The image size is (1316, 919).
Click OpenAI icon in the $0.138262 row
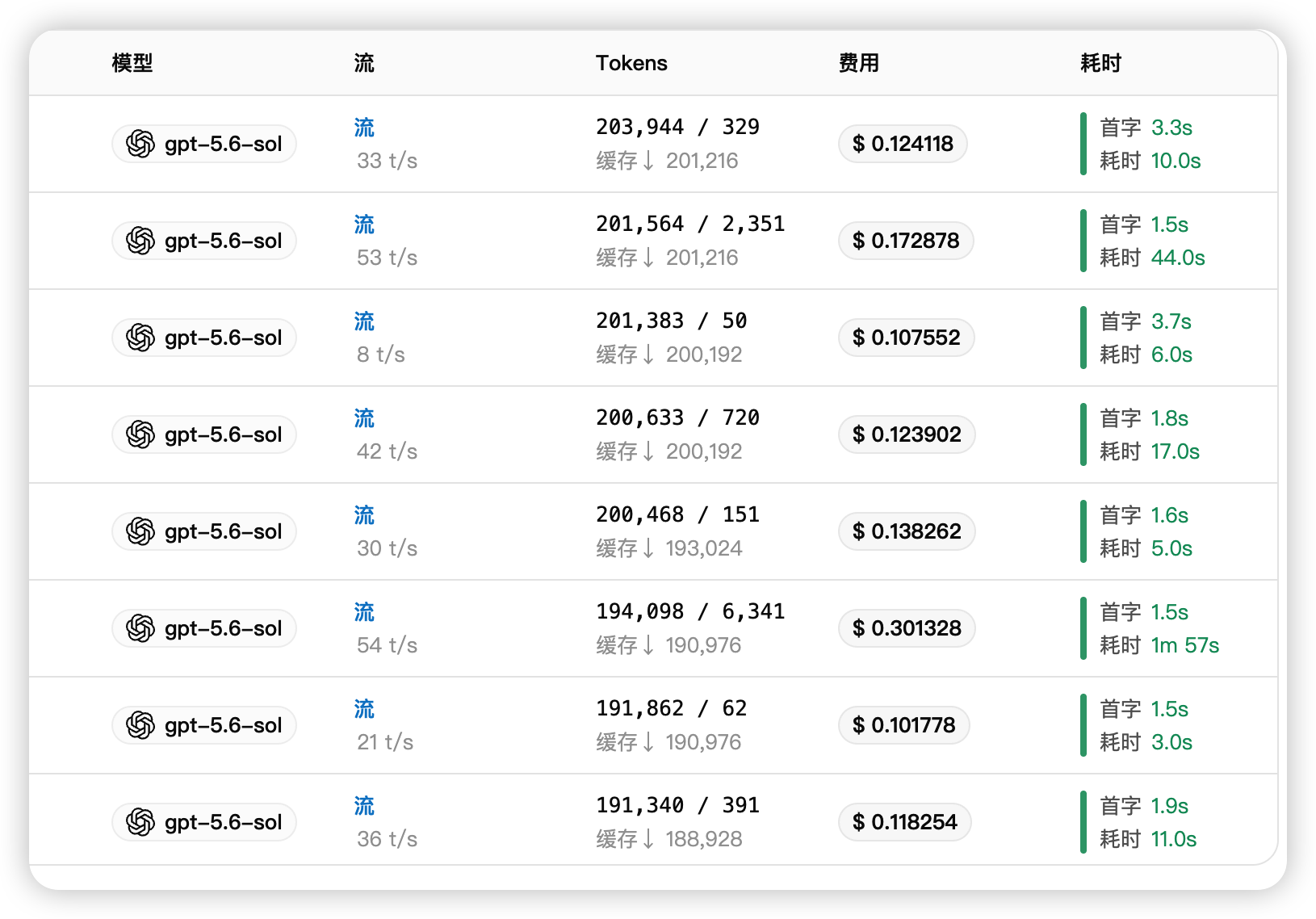140,531
